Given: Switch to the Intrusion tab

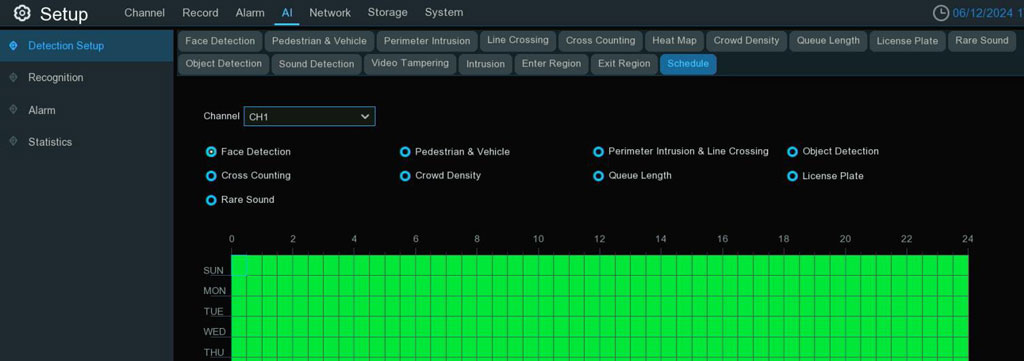Looking at the screenshot, I should click(x=485, y=64).
